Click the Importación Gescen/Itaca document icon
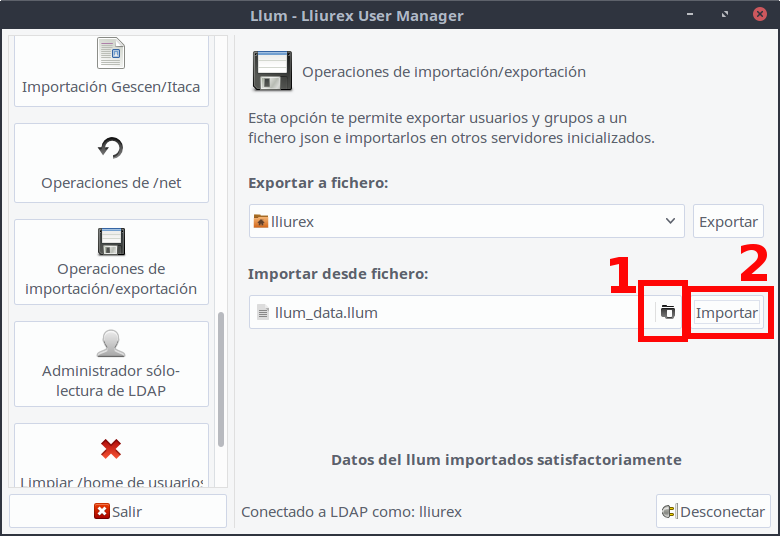 coord(111,52)
